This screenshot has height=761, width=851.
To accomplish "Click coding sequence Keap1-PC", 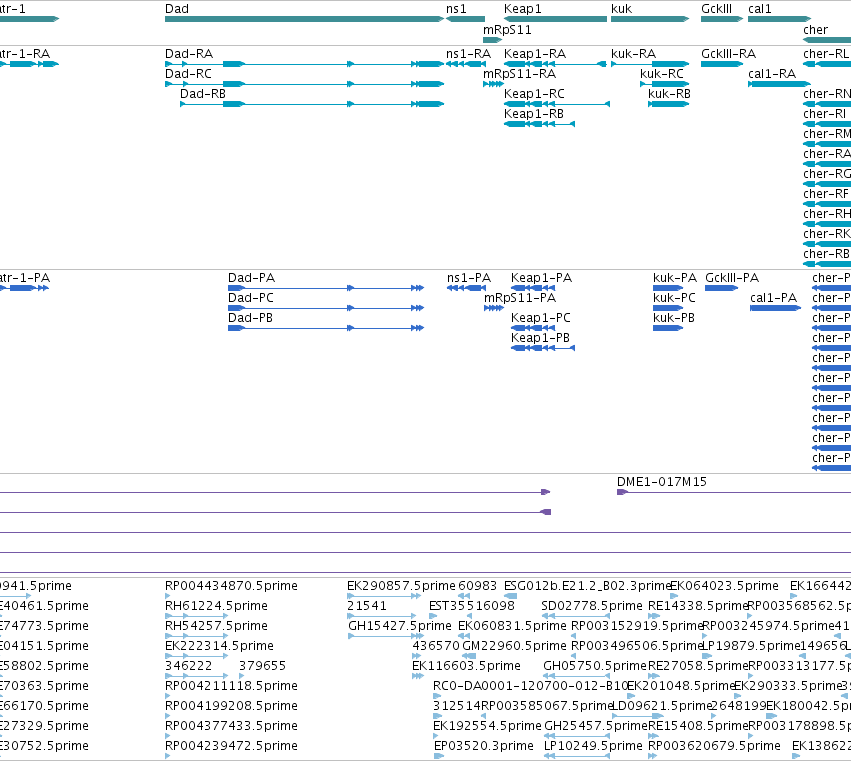I will pyautogui.click(x=541, y=318).
